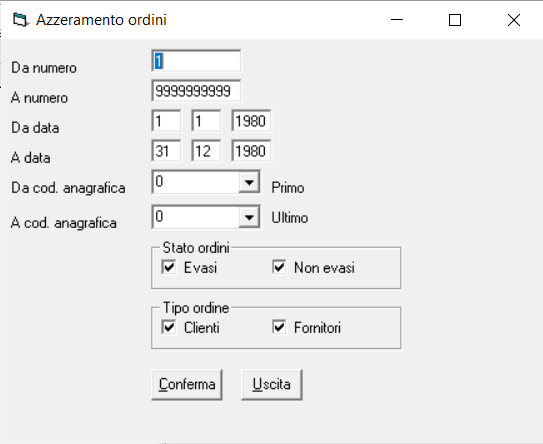This screenshot has width=543, height=444.
Task: Disable the Fornitori checkbox
Action: pos(279,327)
